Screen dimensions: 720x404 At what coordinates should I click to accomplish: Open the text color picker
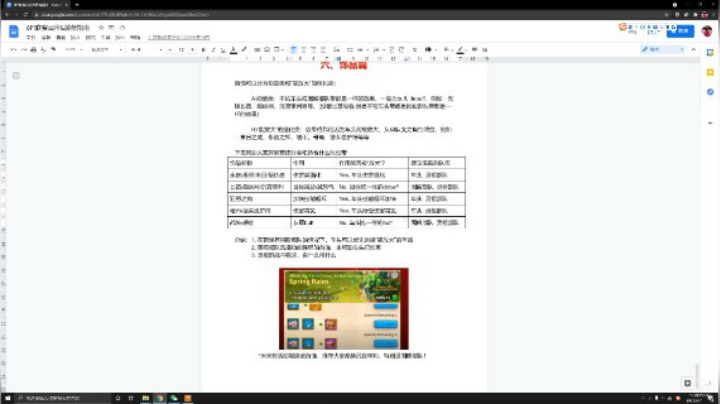point(233,50)
